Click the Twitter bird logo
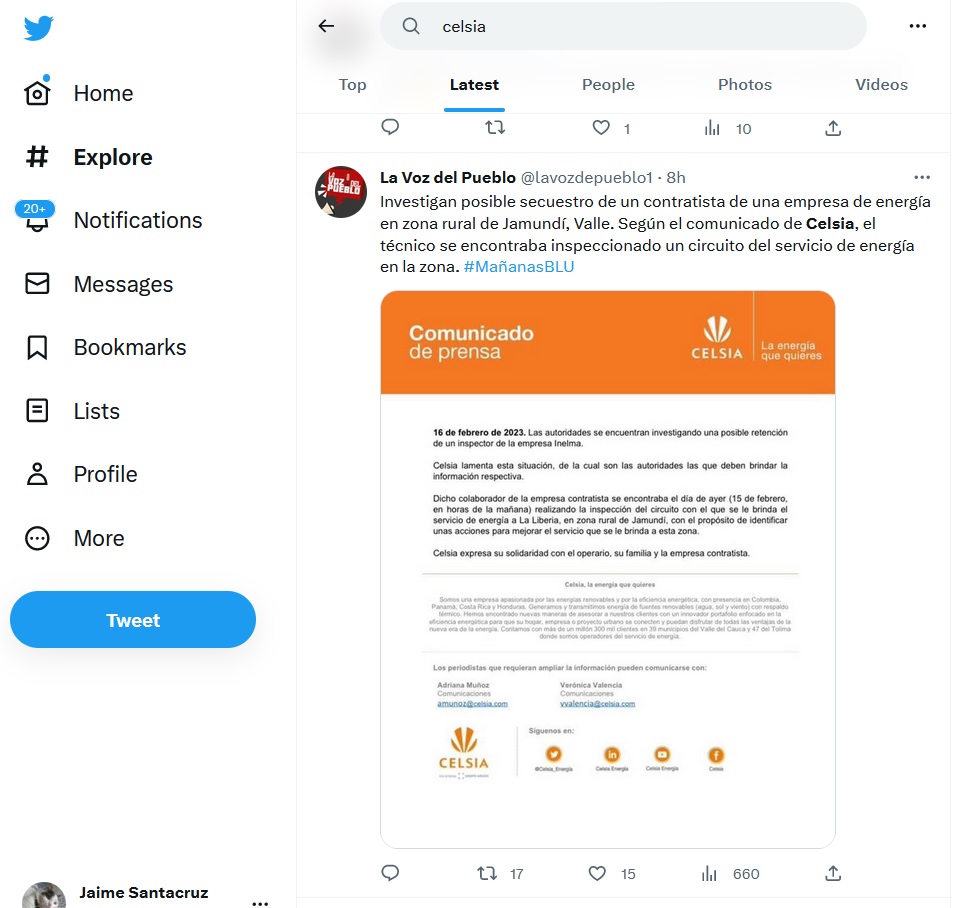The width and height of the screenshot is (972, 908). click(38, 28)
